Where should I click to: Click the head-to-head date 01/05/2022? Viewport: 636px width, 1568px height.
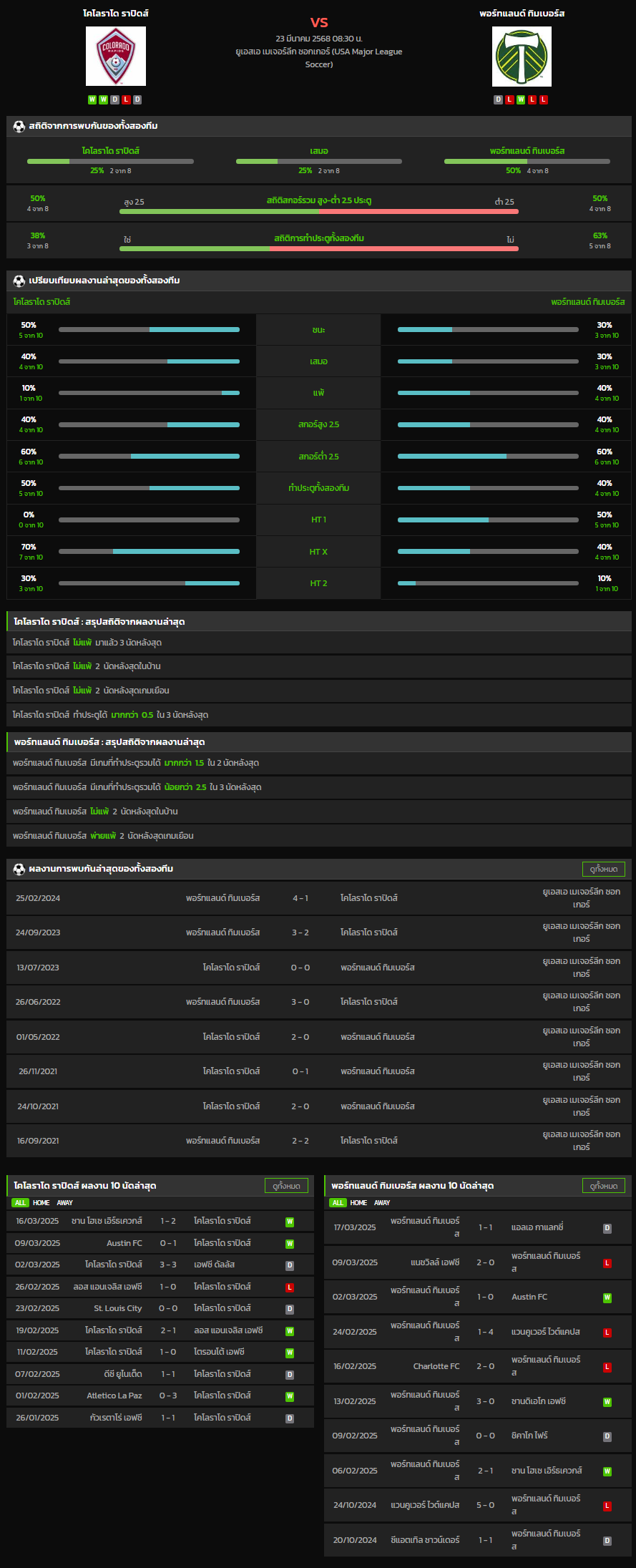click(x=38, y=1037)
